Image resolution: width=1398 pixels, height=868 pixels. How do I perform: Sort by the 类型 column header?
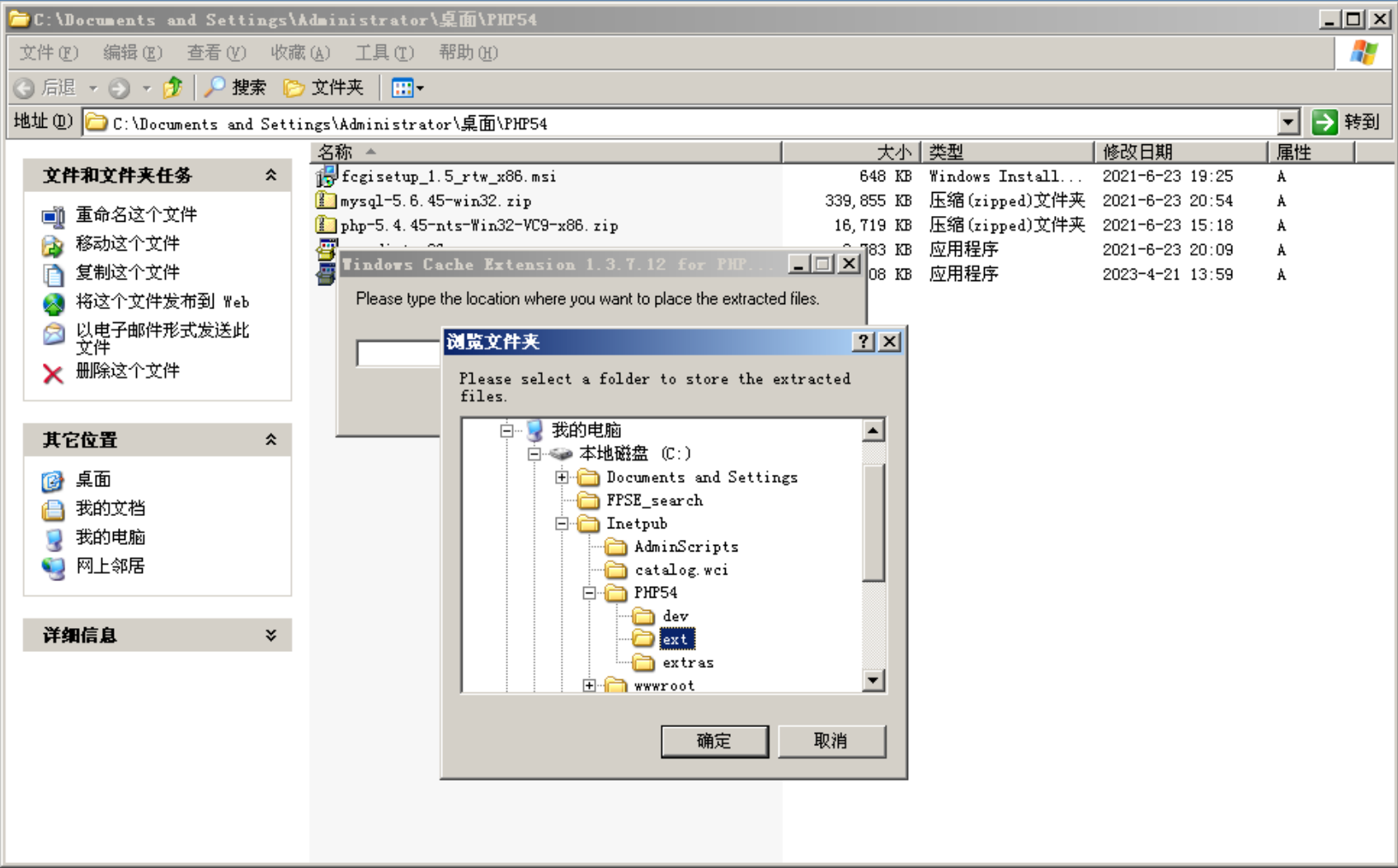[1008, 152]
